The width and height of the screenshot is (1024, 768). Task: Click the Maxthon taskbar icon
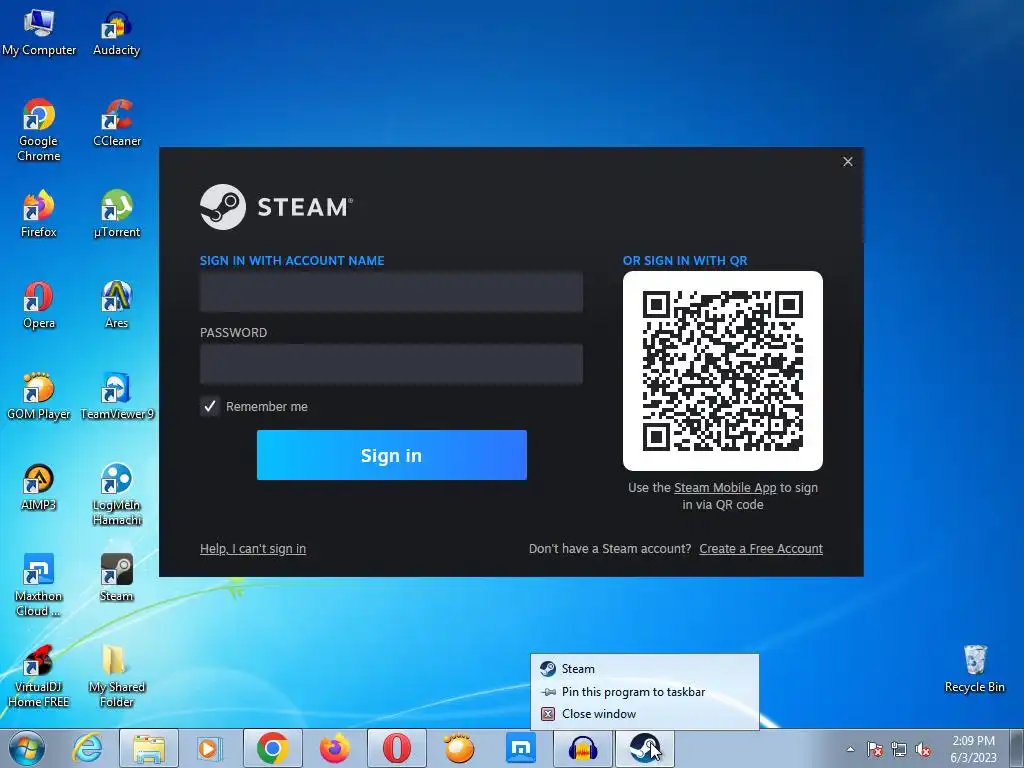(x=520, y=748)
